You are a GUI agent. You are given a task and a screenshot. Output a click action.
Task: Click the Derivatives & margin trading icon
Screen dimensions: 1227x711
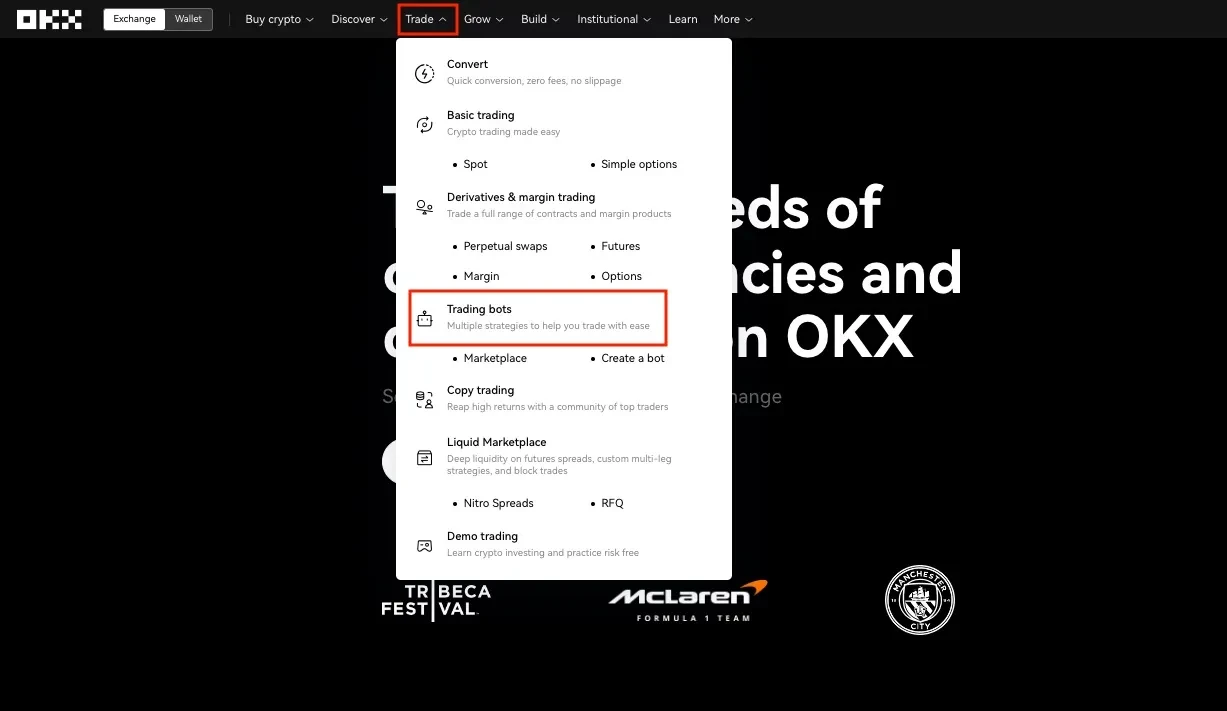pyautogui.click(x=424, y=205)
